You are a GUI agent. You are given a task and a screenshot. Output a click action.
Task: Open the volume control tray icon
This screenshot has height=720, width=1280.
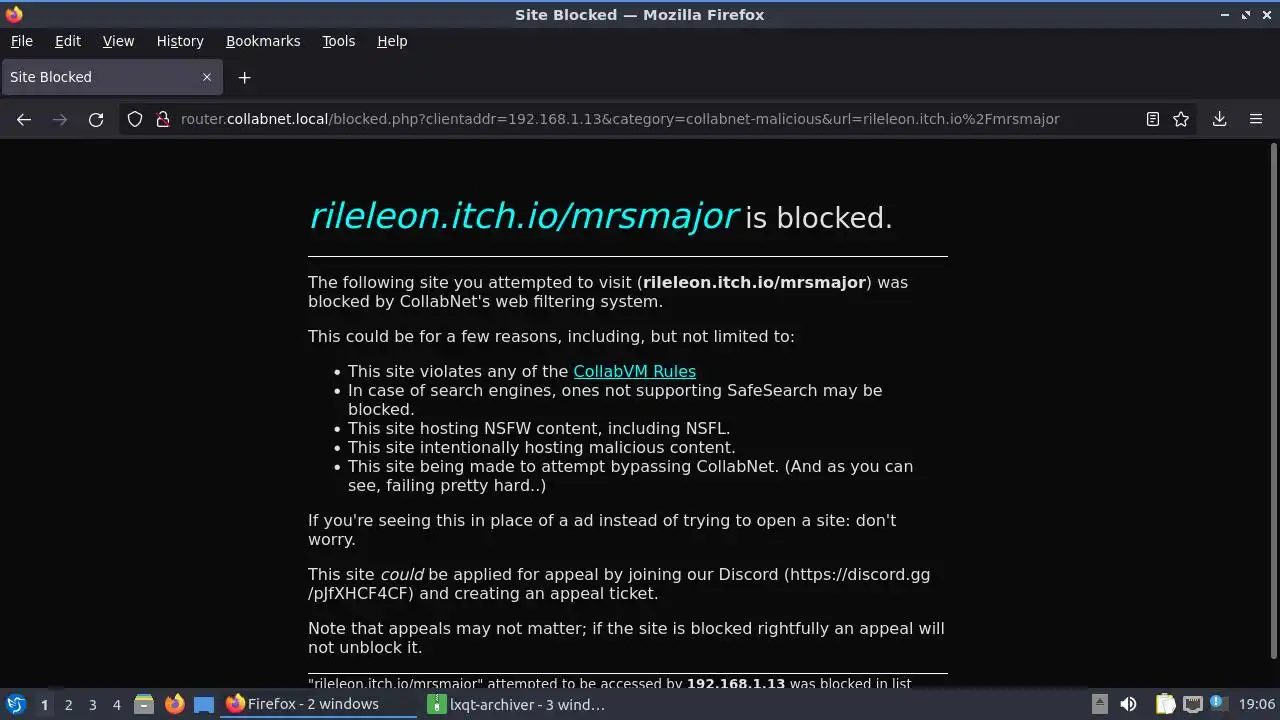1128,704
